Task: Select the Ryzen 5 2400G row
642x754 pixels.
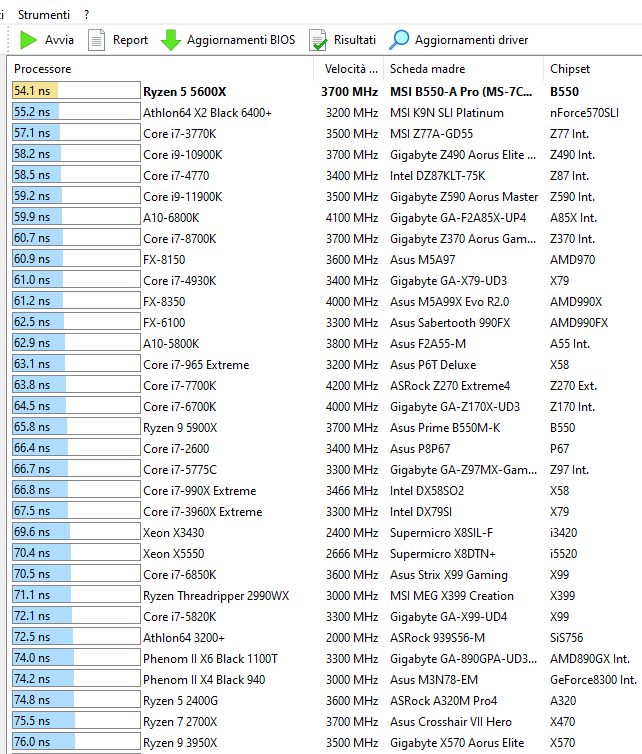Action: (326, 701)
